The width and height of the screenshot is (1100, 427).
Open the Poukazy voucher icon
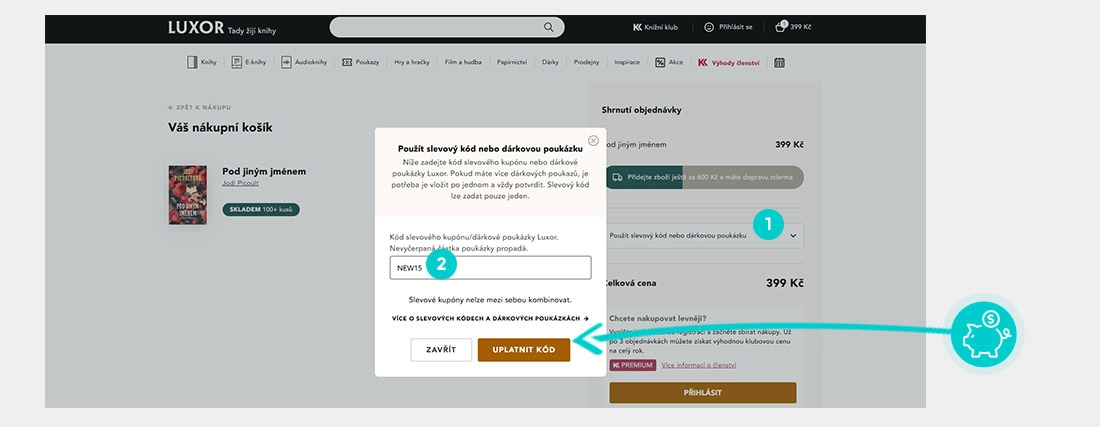tap(347, 62)
